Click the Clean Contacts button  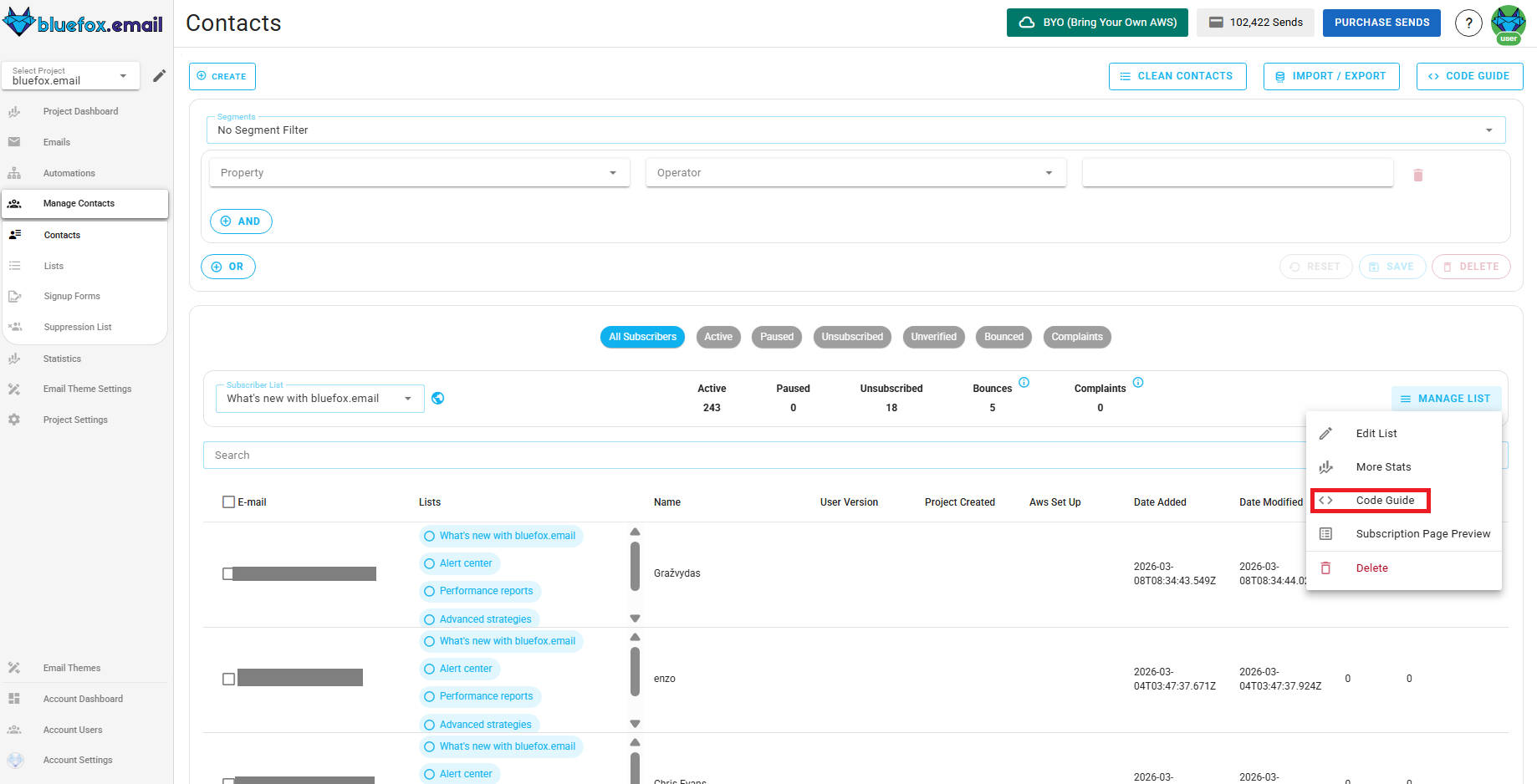click(1177, 76)
